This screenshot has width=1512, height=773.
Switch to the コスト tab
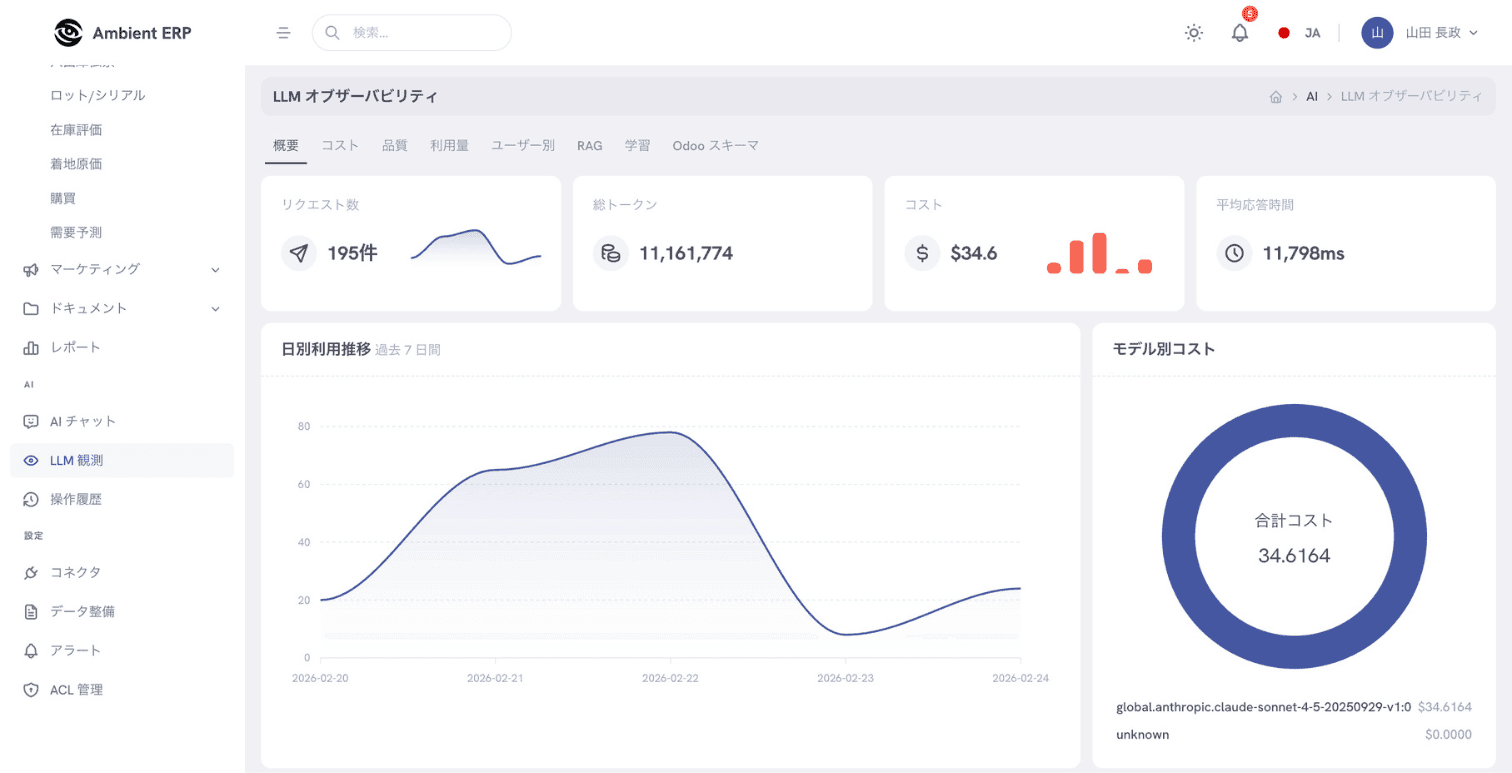tap(340, 145)
